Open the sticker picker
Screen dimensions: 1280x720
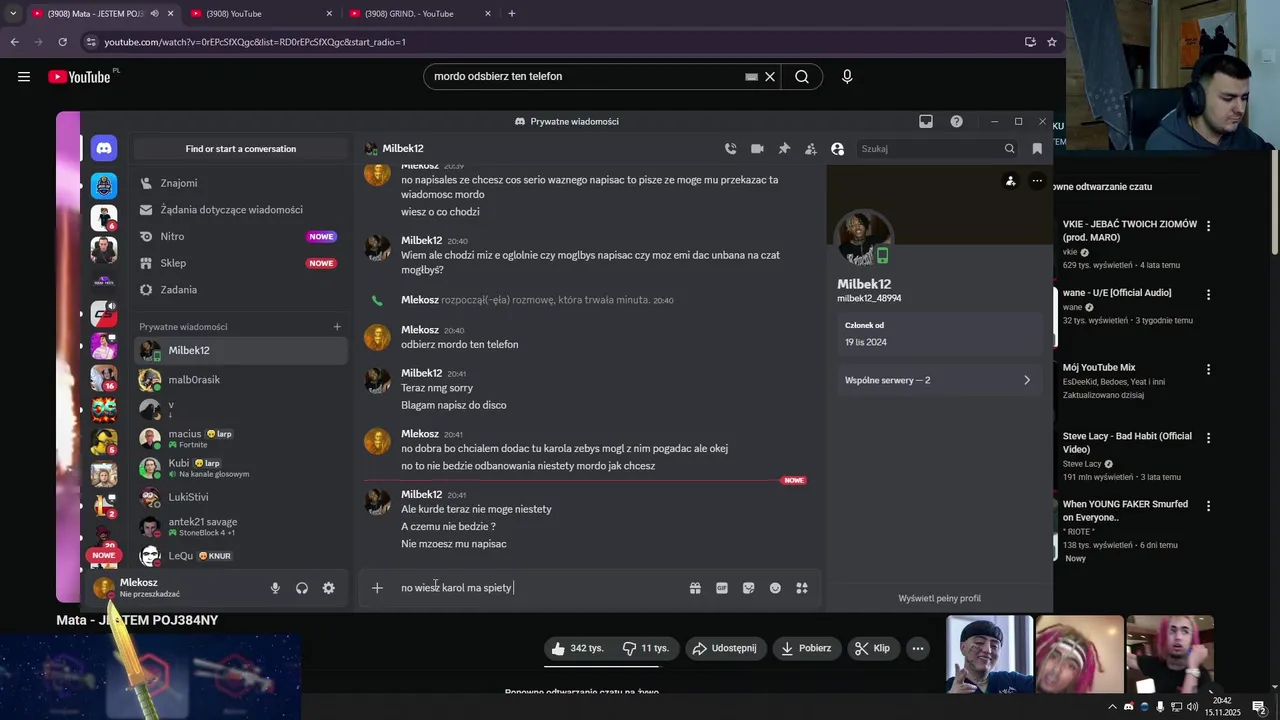click(x=748, y=588)
